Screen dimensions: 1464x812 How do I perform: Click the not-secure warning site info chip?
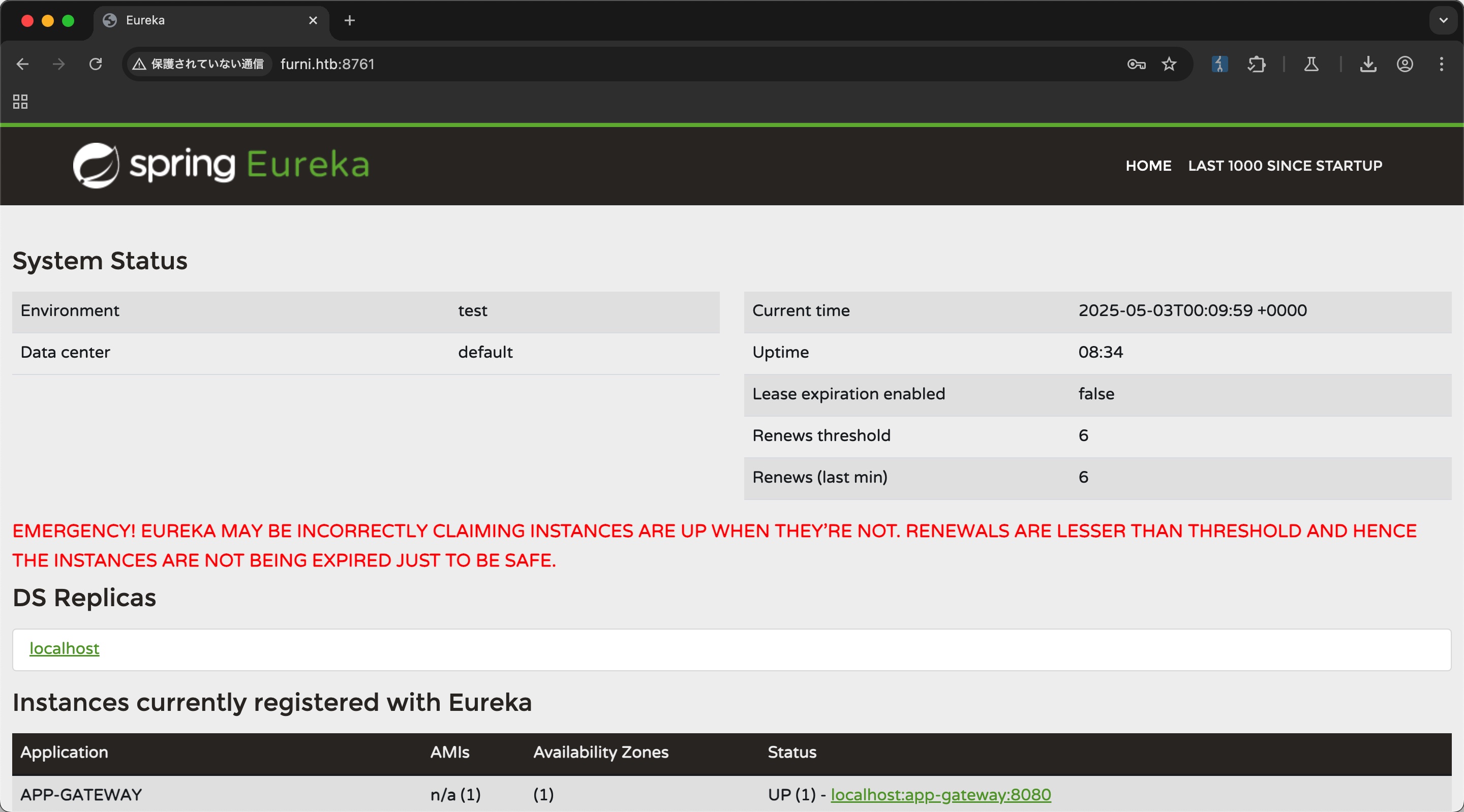198,64
